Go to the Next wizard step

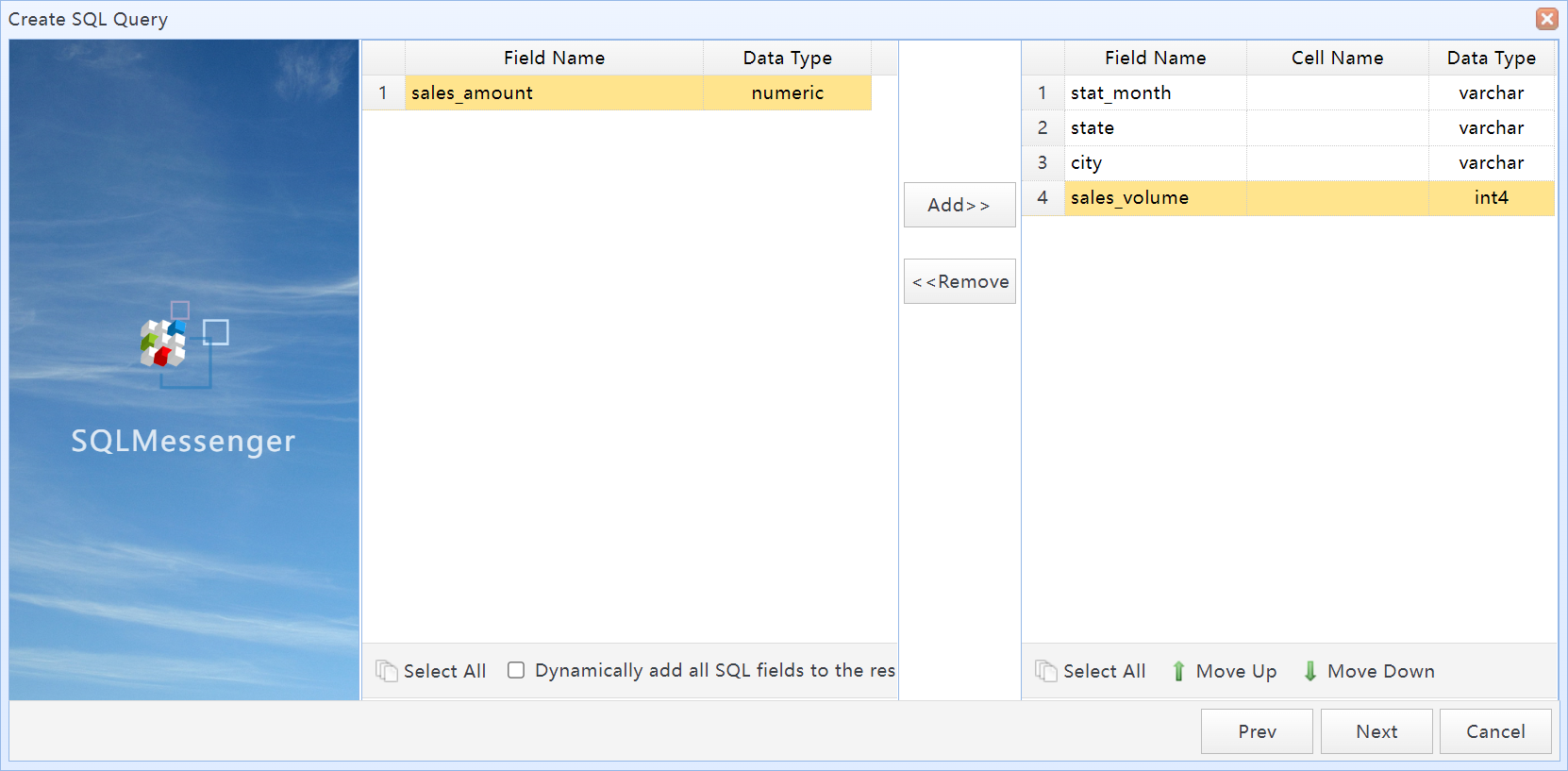pos(1376,731)
